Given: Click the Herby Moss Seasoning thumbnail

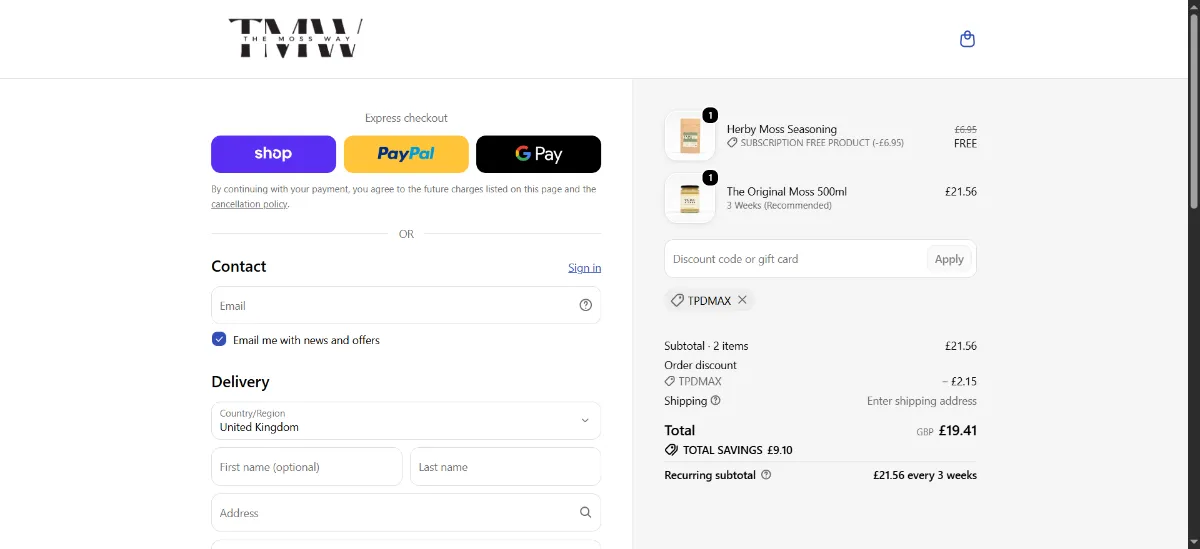Looking at the screenshot, I should (690, 135).
